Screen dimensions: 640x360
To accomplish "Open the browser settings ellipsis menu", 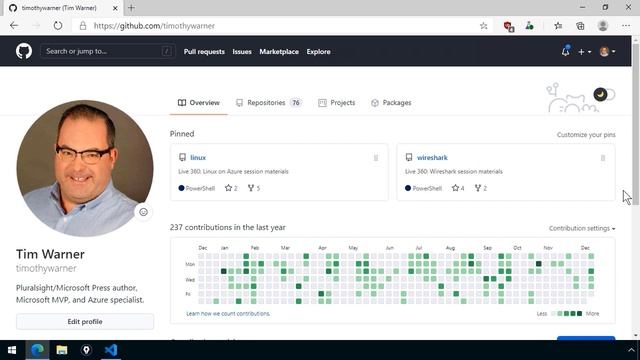I will coord(626,26).
